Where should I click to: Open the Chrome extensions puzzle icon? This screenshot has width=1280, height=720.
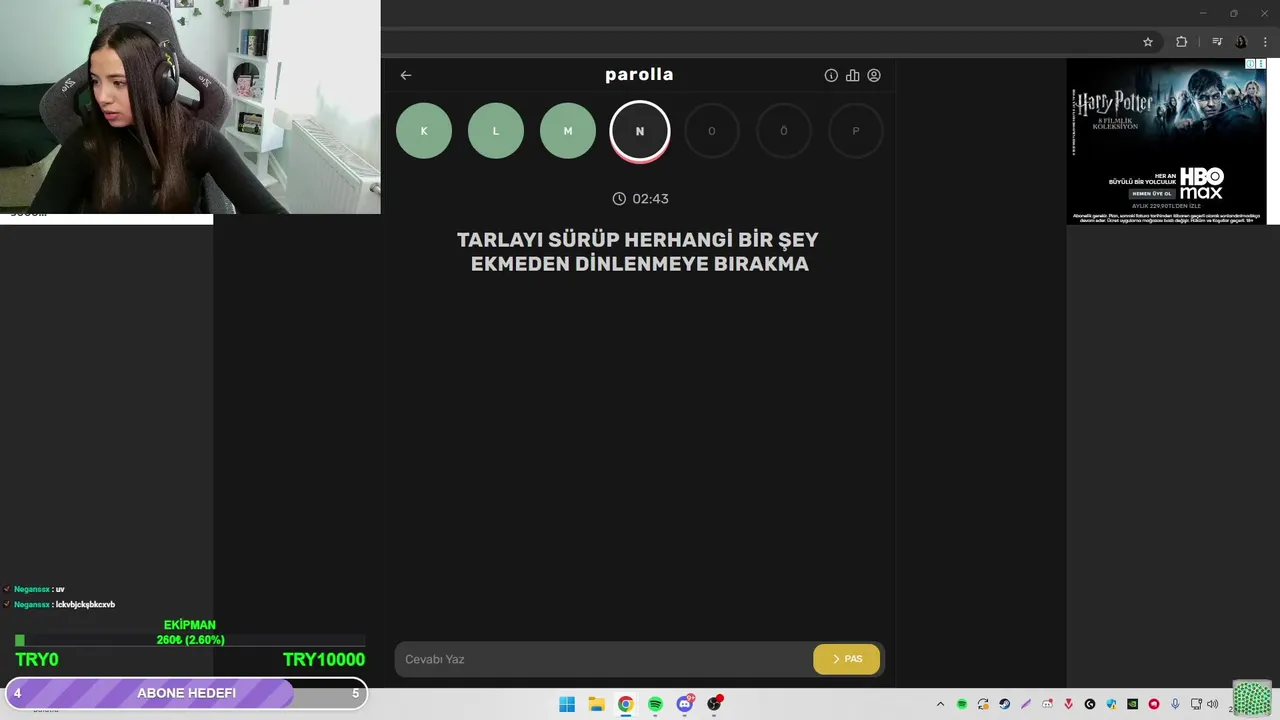click(x=1182, y=42)
